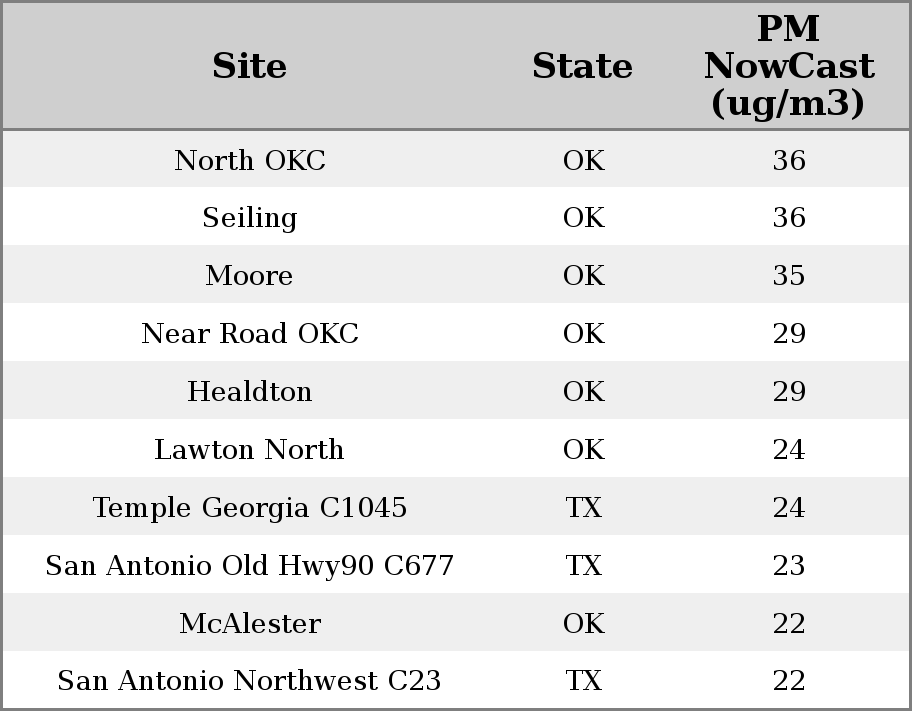This screenshot has height=711, width=912.
Task: Click the Healdton site cell
Action: tap(249, 392)
